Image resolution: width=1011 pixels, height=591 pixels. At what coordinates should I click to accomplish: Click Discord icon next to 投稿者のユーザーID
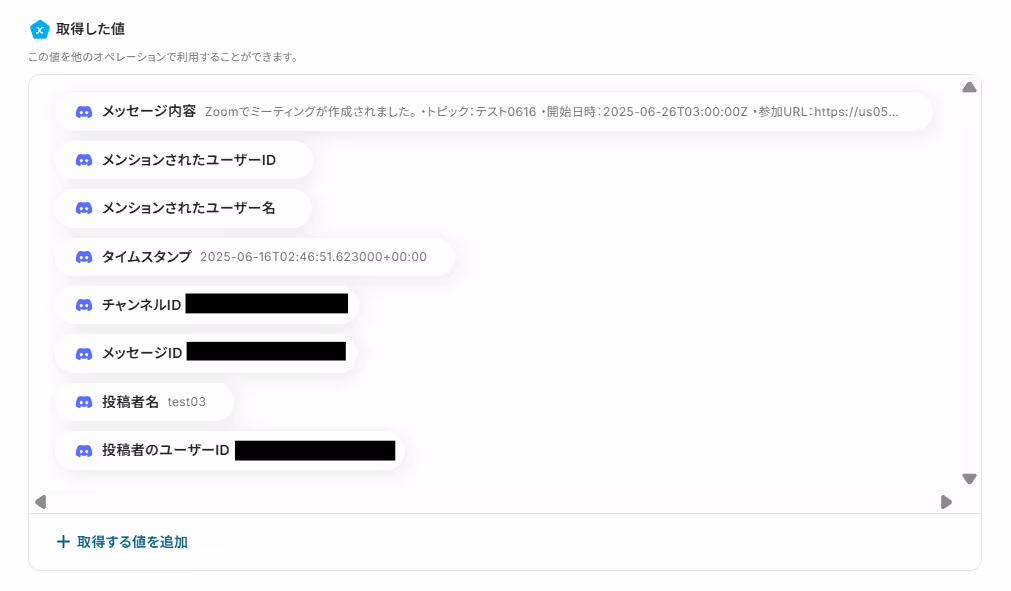[x=84, y=451]
